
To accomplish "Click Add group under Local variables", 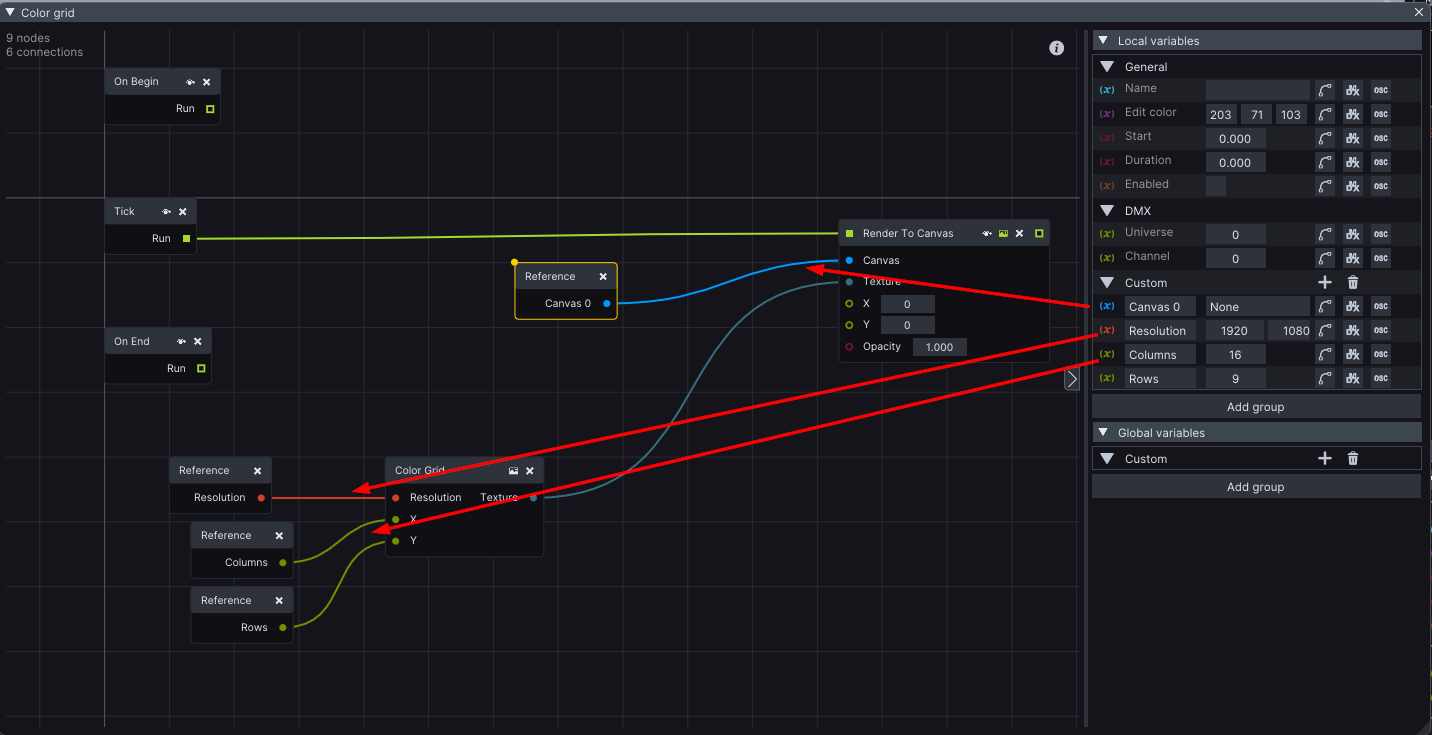I will 1255,407.
